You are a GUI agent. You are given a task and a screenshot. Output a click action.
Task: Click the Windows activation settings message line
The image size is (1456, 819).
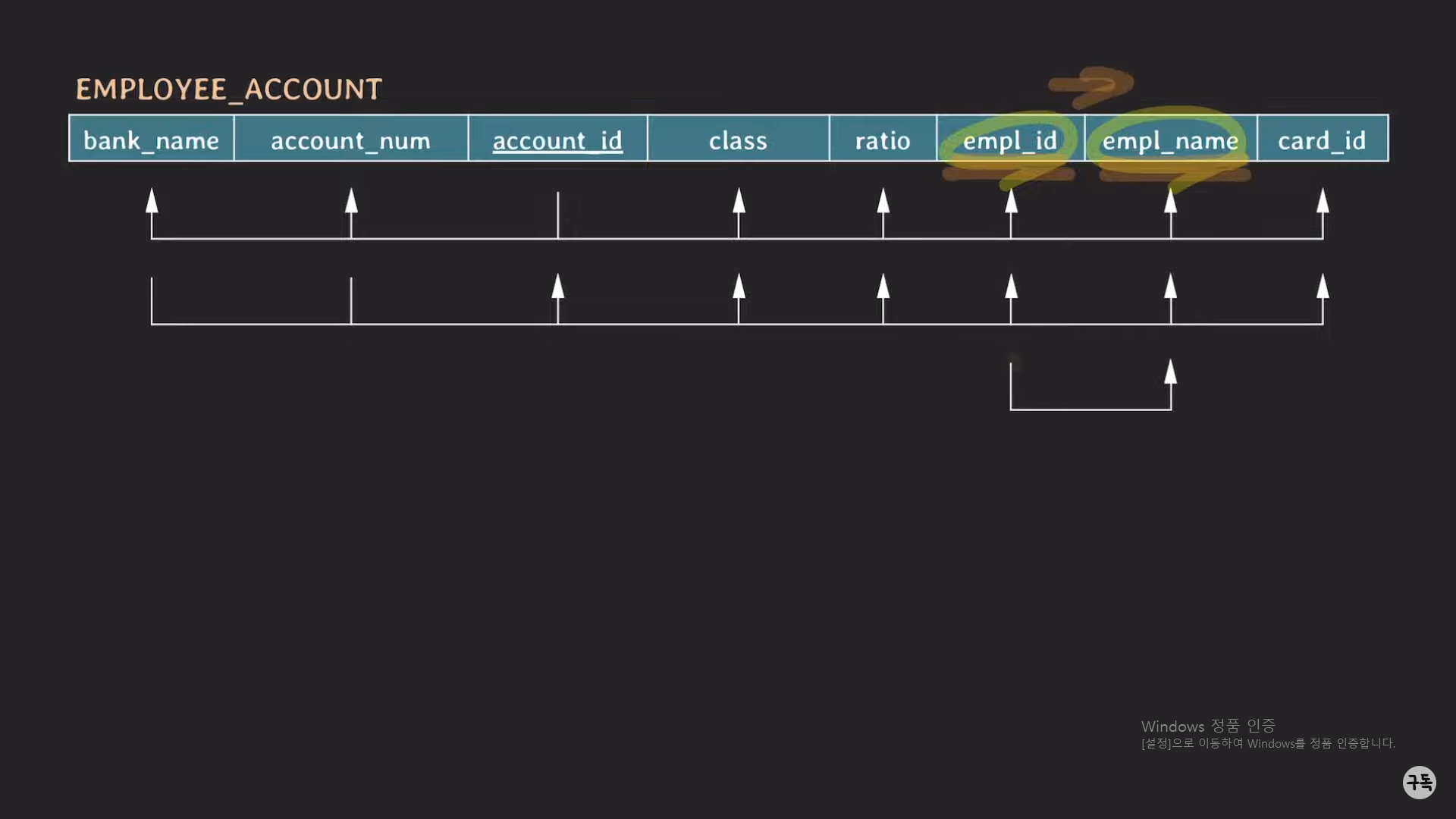(x=1267, y=743)
